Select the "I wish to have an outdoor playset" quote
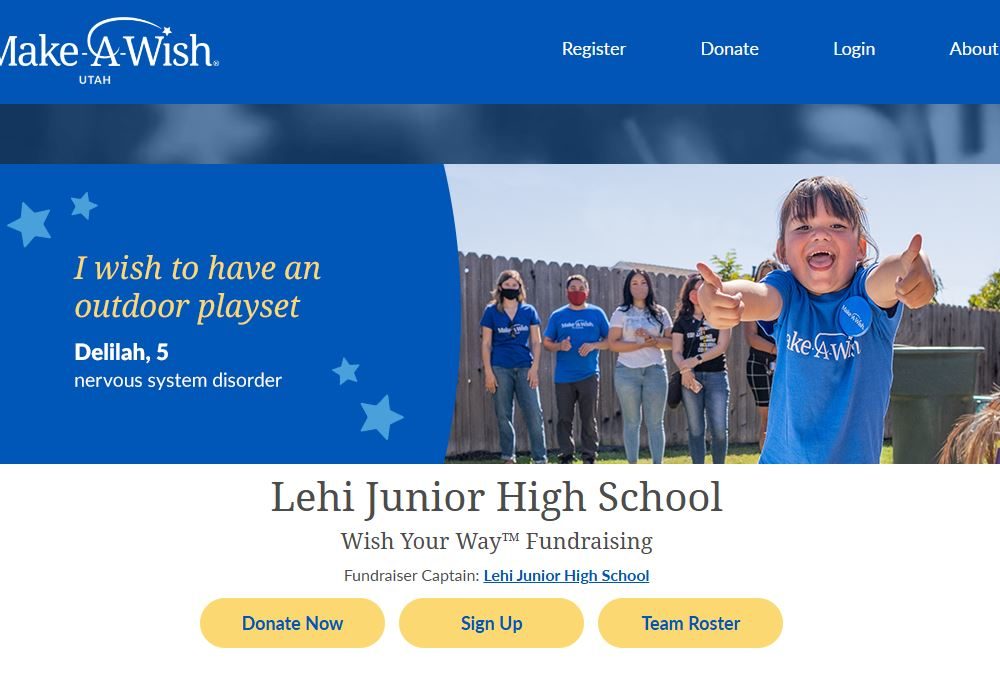 198,287
